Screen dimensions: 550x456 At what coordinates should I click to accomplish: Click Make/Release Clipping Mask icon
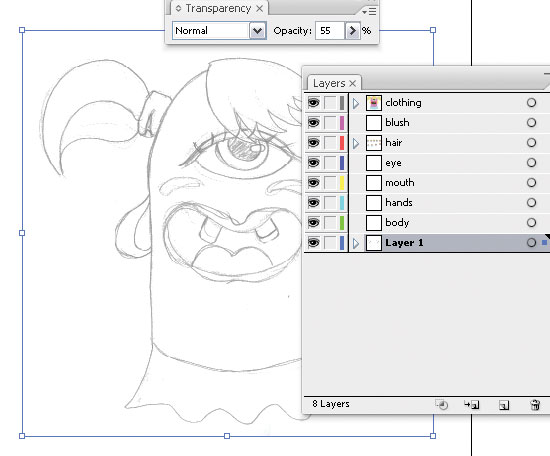click(442, 405)
